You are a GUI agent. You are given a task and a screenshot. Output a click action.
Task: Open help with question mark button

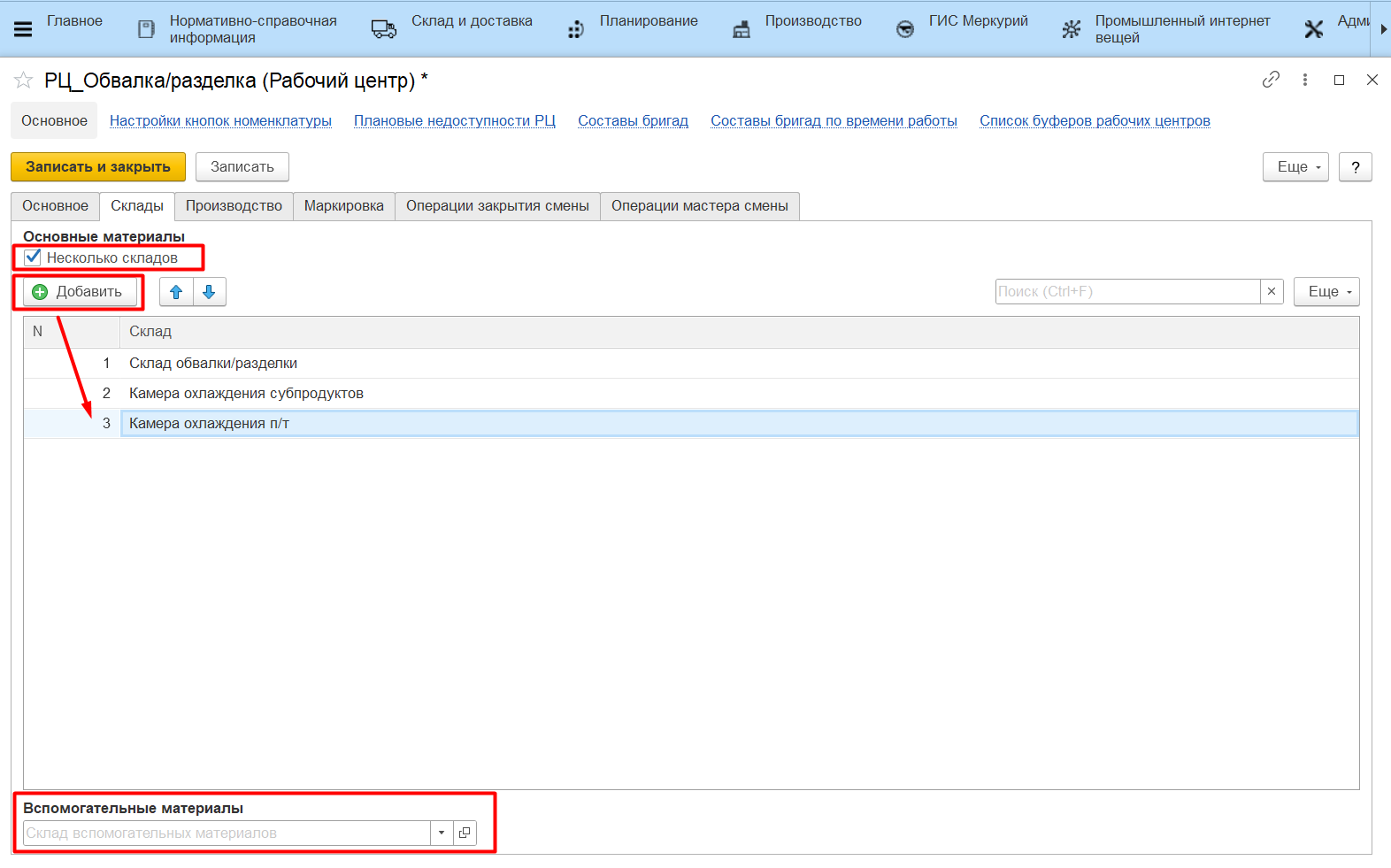(1355, 167)
